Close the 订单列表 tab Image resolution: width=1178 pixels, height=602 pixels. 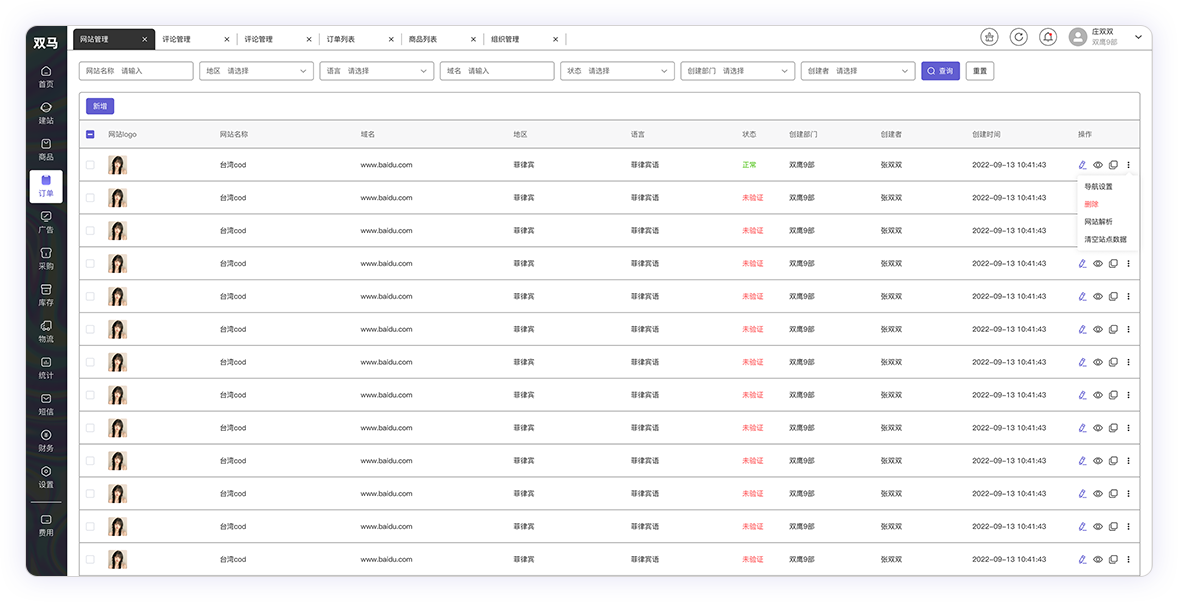click(391, 39)
